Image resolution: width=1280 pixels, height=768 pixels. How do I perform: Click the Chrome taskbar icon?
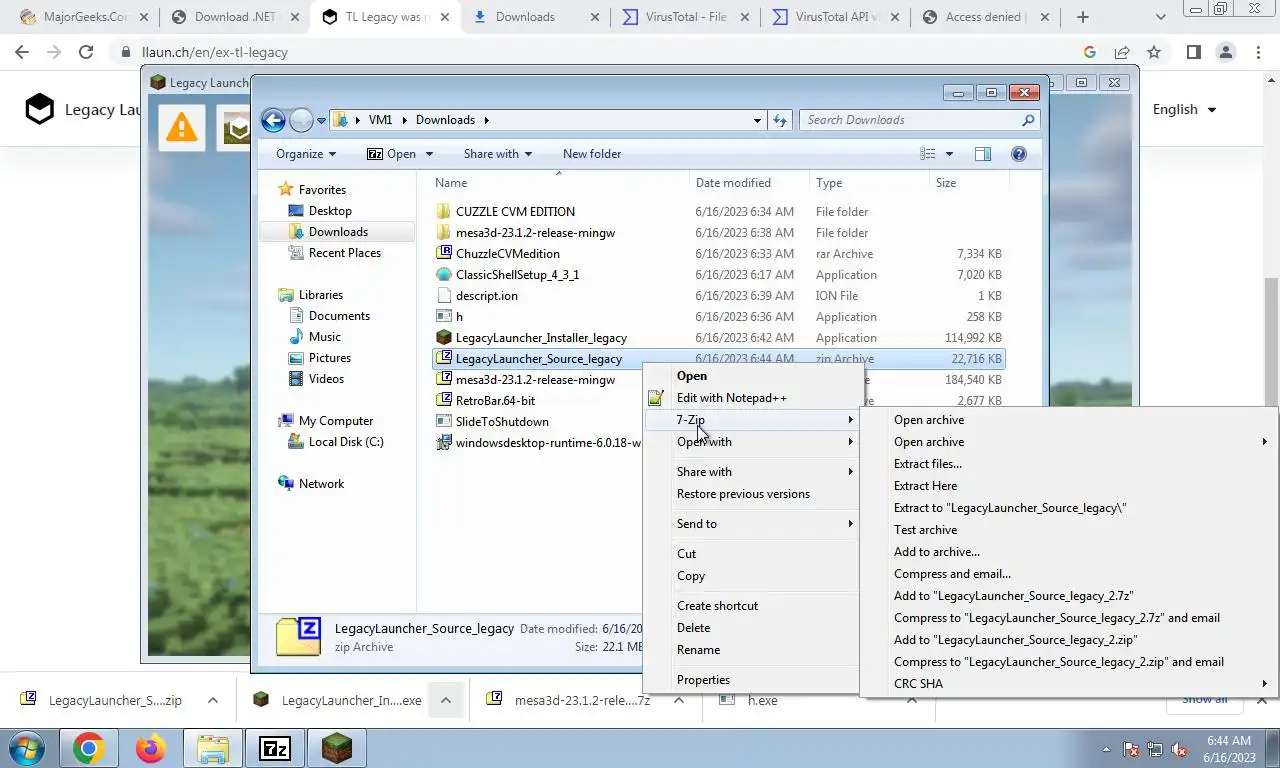[88, 748]
